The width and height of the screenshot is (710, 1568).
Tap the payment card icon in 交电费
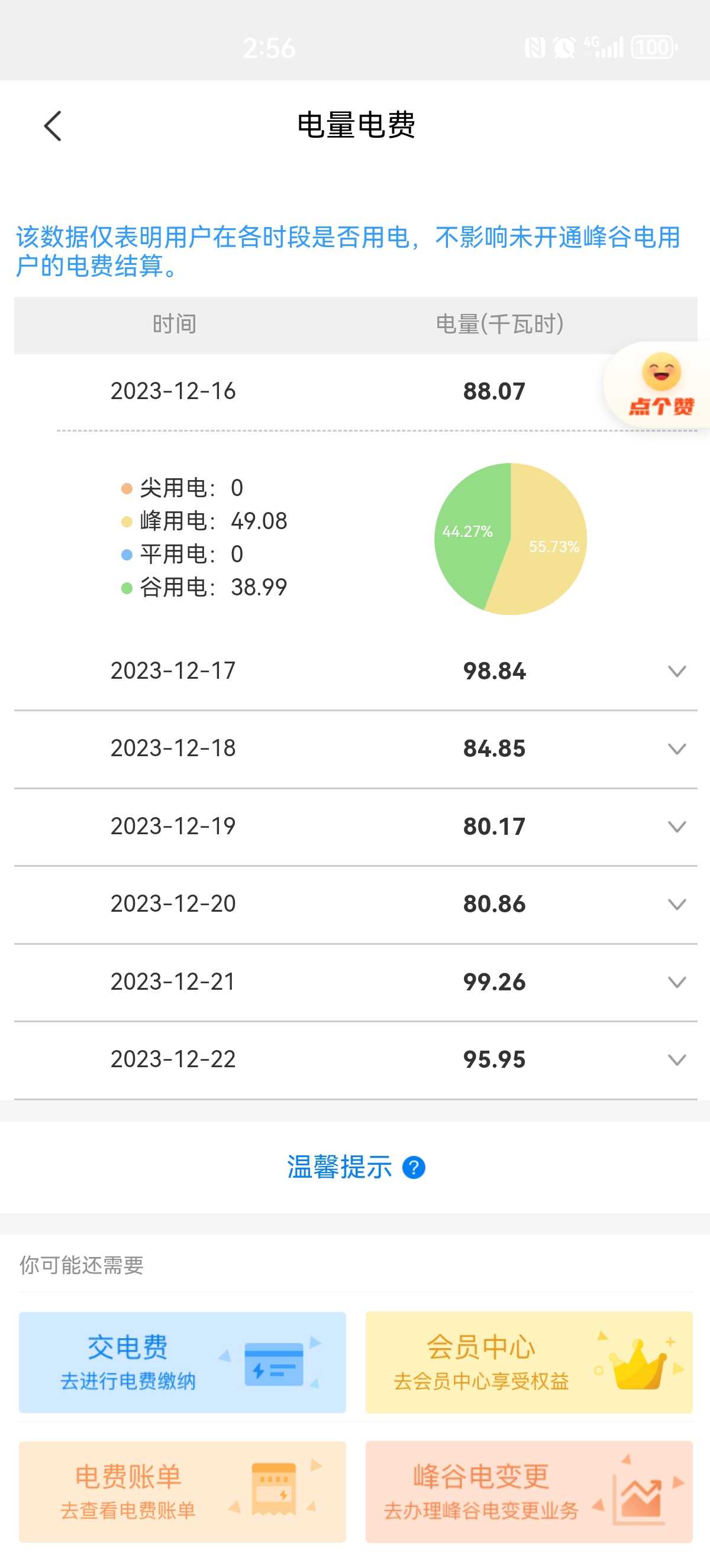click(273, 1364)
